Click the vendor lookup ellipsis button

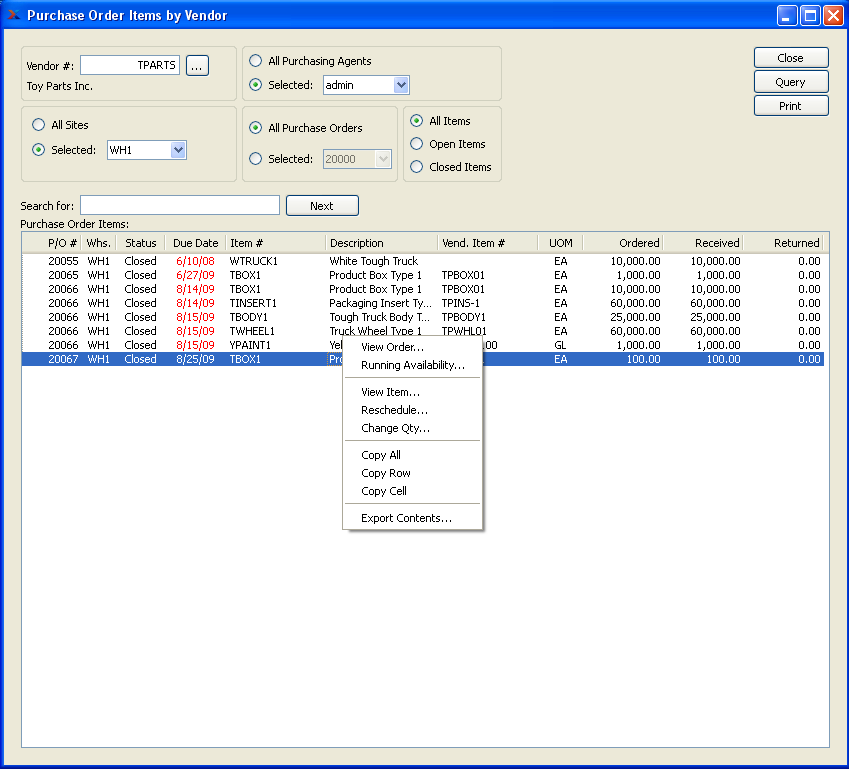tap(197, 65)
